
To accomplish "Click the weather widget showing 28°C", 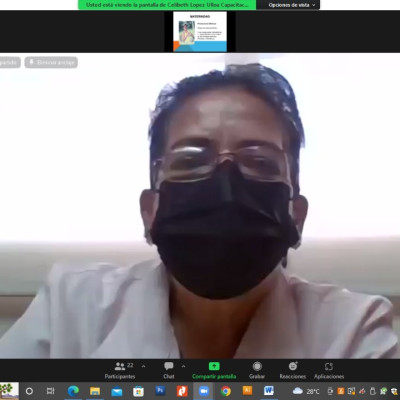I will click(306, 391).
